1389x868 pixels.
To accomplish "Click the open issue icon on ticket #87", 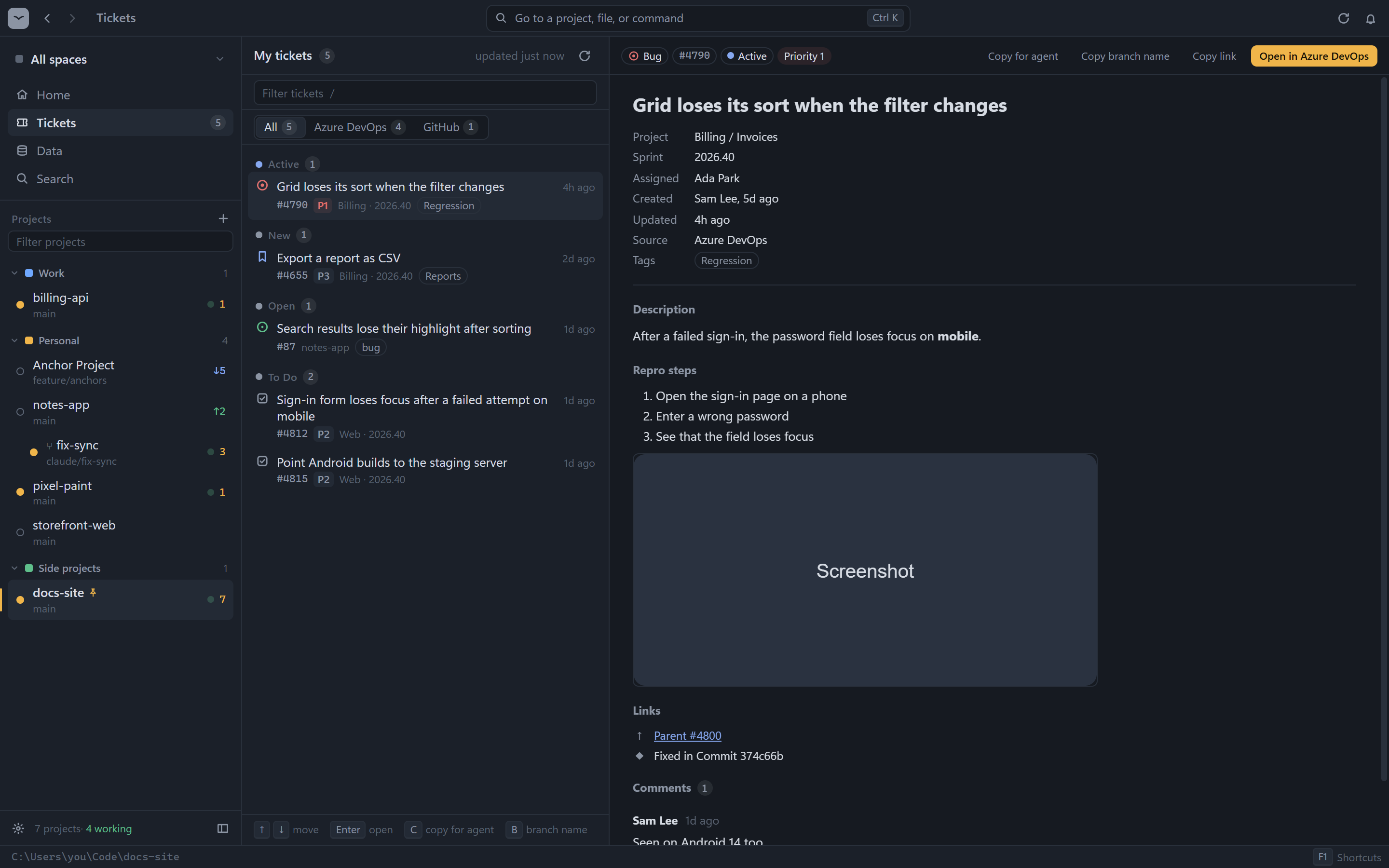I will click(x=262, y=327).
